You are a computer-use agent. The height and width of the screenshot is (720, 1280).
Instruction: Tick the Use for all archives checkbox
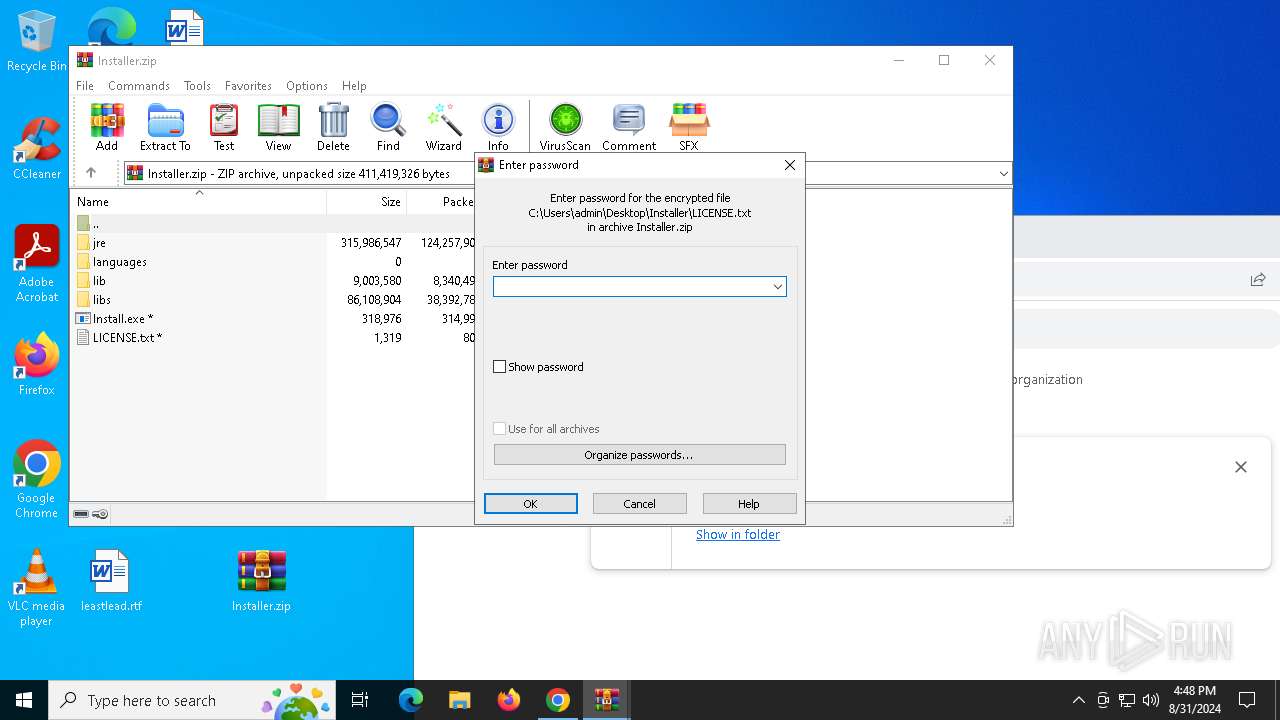click(x=500, y=429)
